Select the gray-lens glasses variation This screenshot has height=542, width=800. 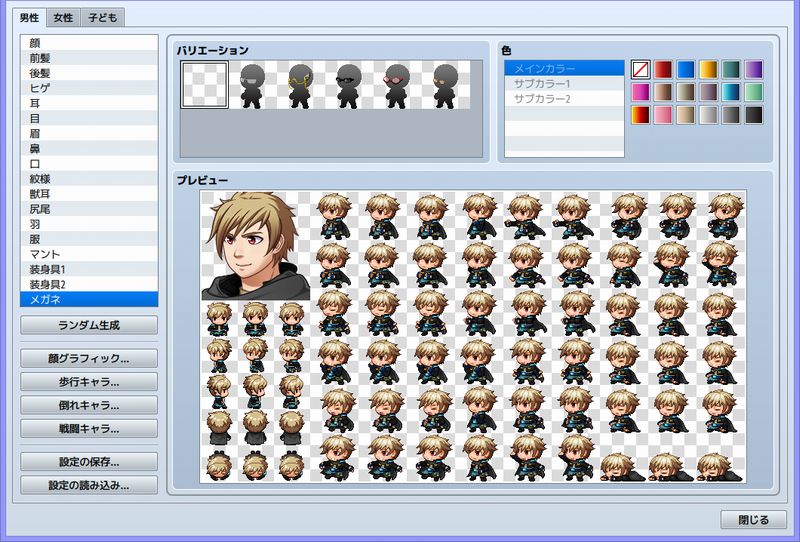253,85
